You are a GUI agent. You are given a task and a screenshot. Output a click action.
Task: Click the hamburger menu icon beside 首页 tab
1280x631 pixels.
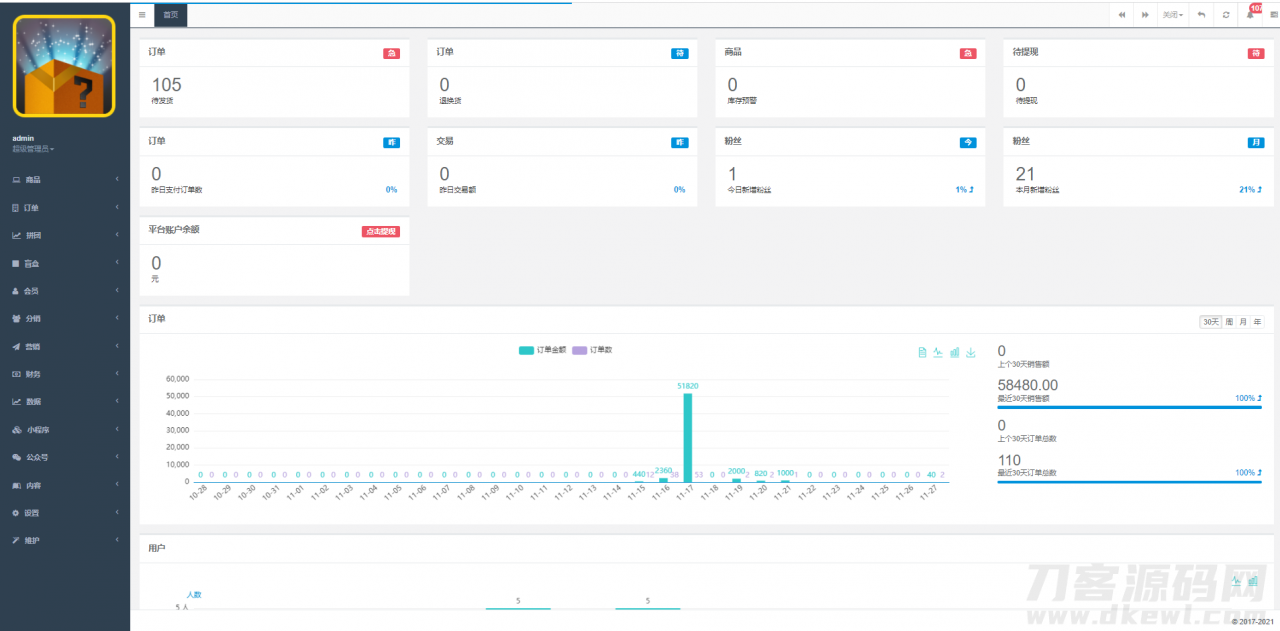point(142,15)
